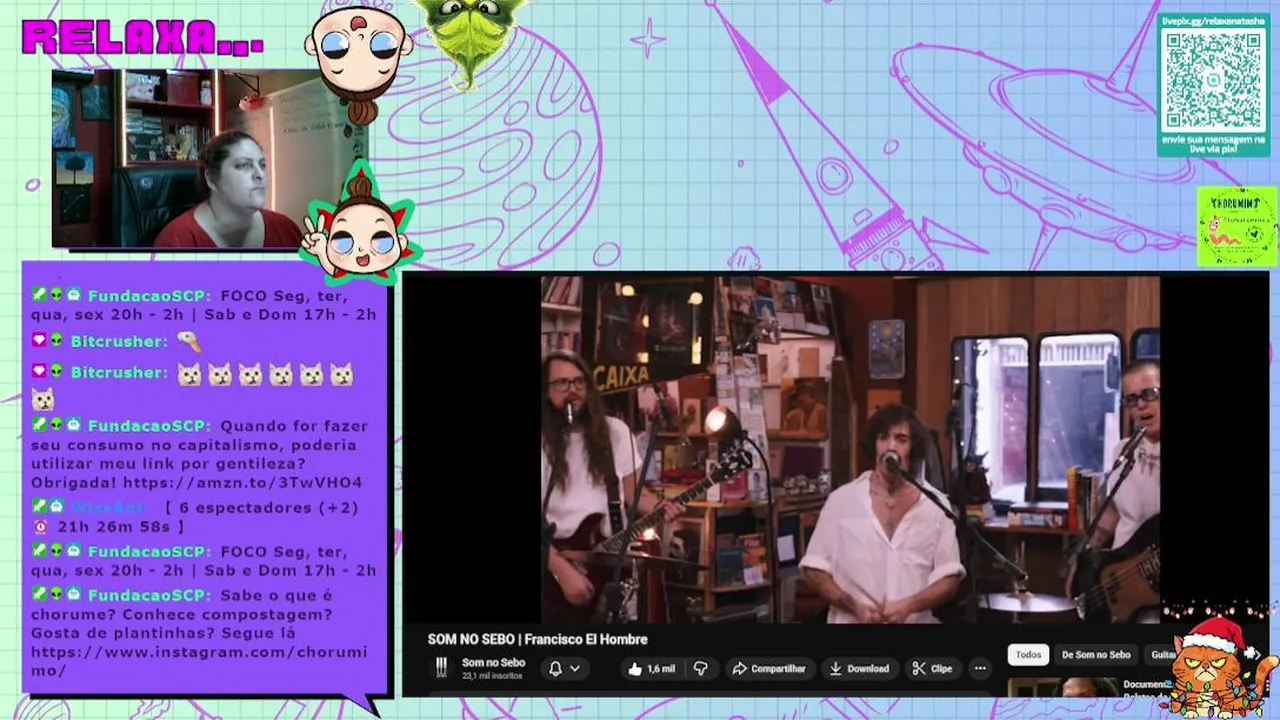Click the webcam feed of the streamer
This screenshot has height=720, width=1280.
point(210,159)
